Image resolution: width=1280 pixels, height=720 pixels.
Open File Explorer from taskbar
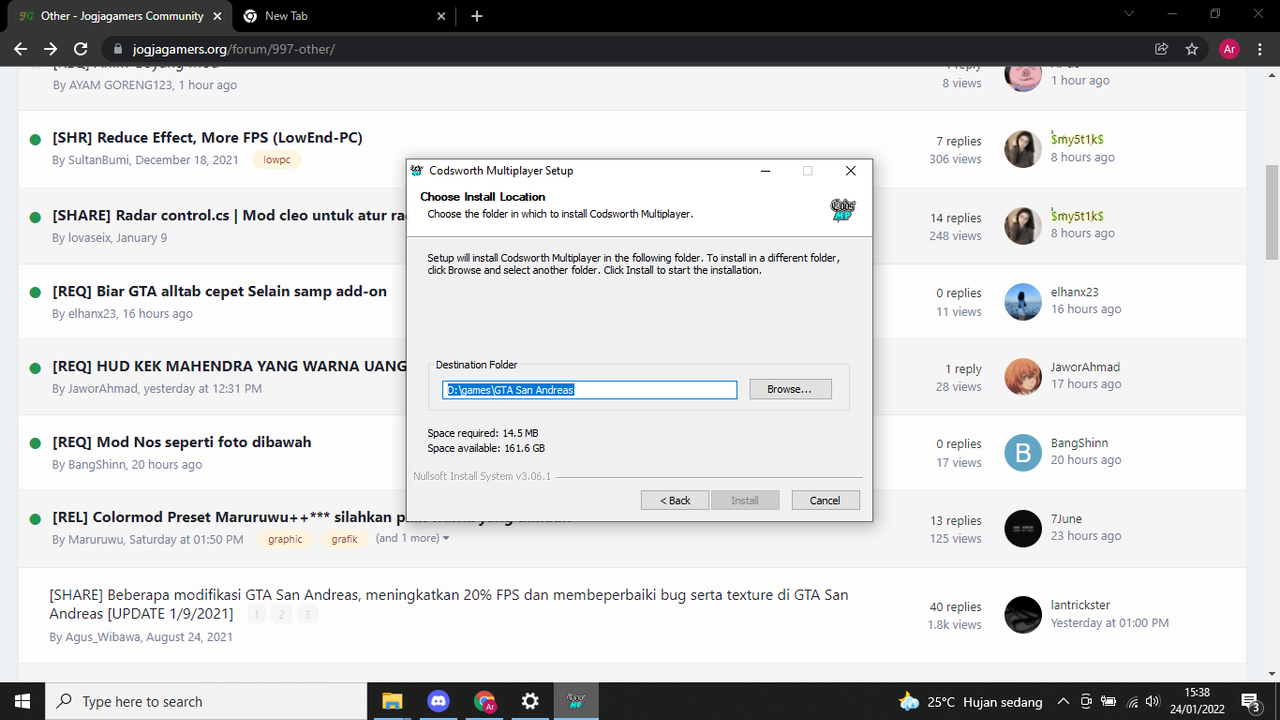tap(392, 701)
